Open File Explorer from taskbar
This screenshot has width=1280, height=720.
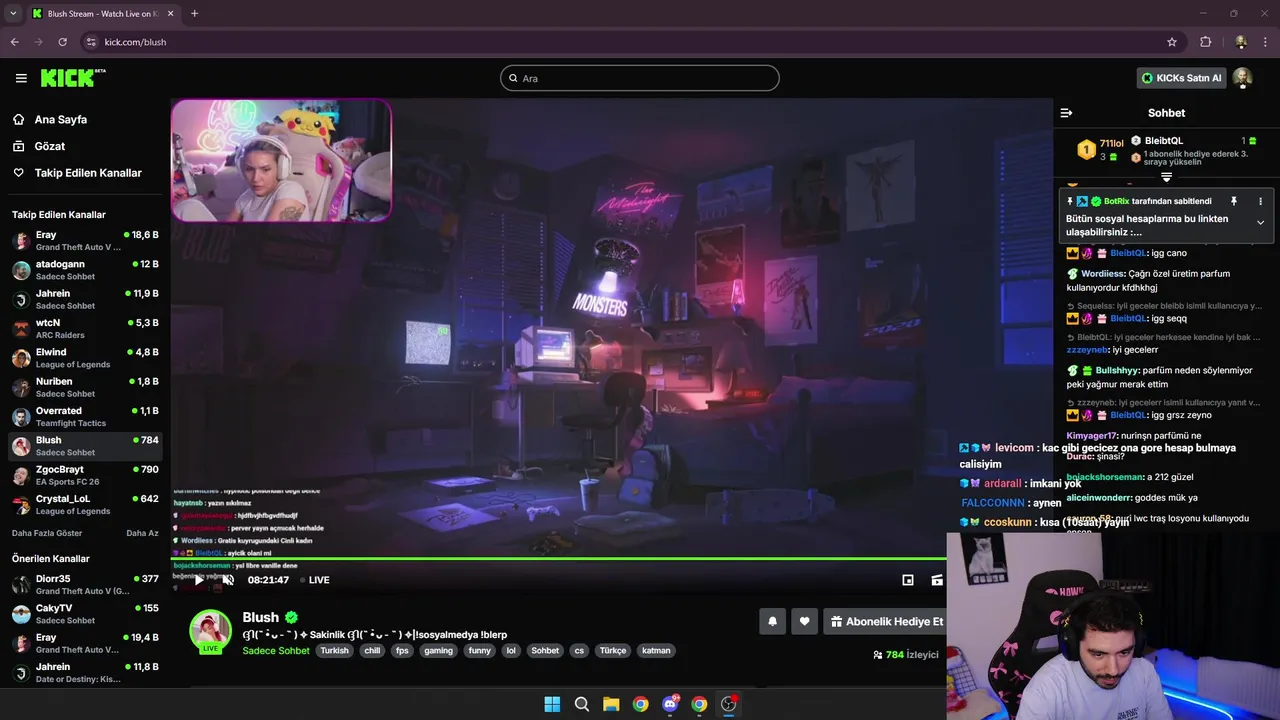(611, 704)
